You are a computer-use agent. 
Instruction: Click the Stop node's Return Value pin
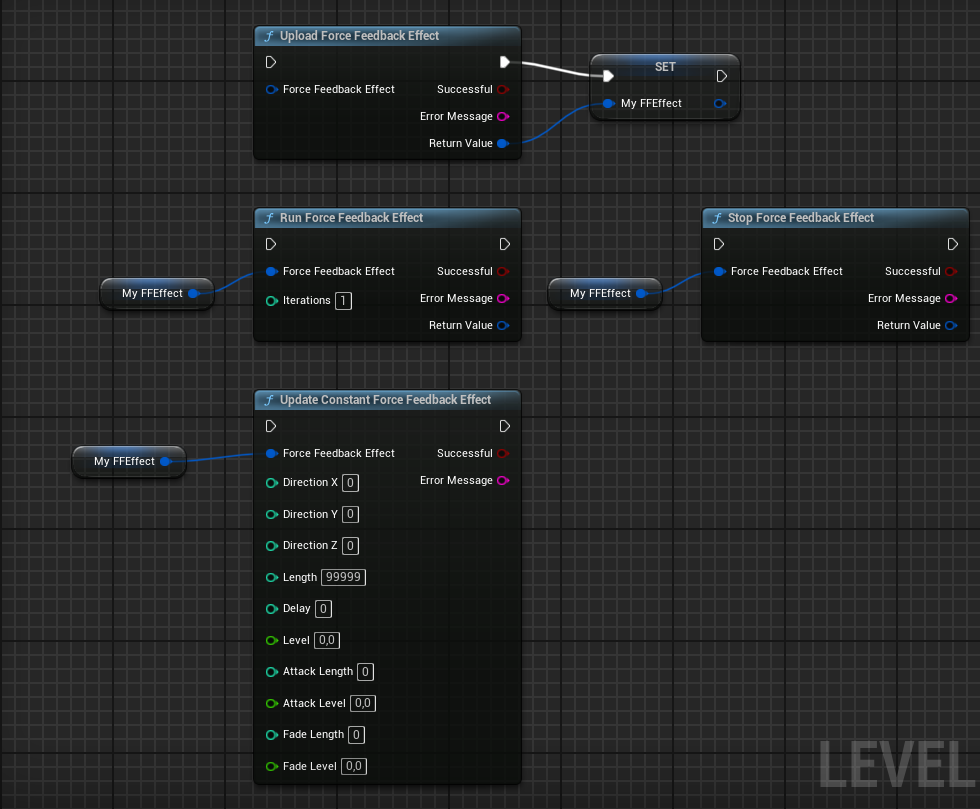coord(950,325)
